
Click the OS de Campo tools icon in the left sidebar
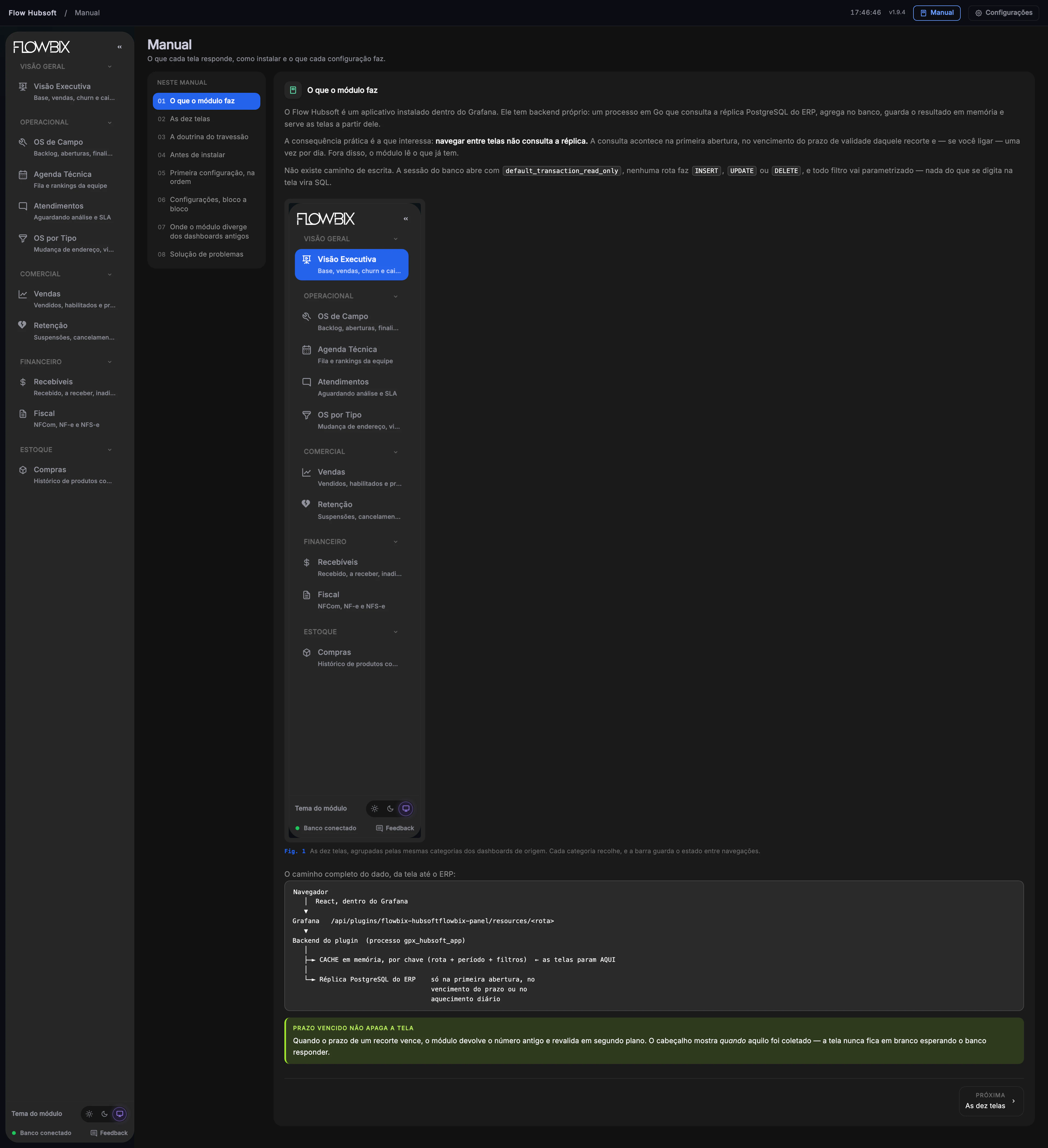(23, 142)
